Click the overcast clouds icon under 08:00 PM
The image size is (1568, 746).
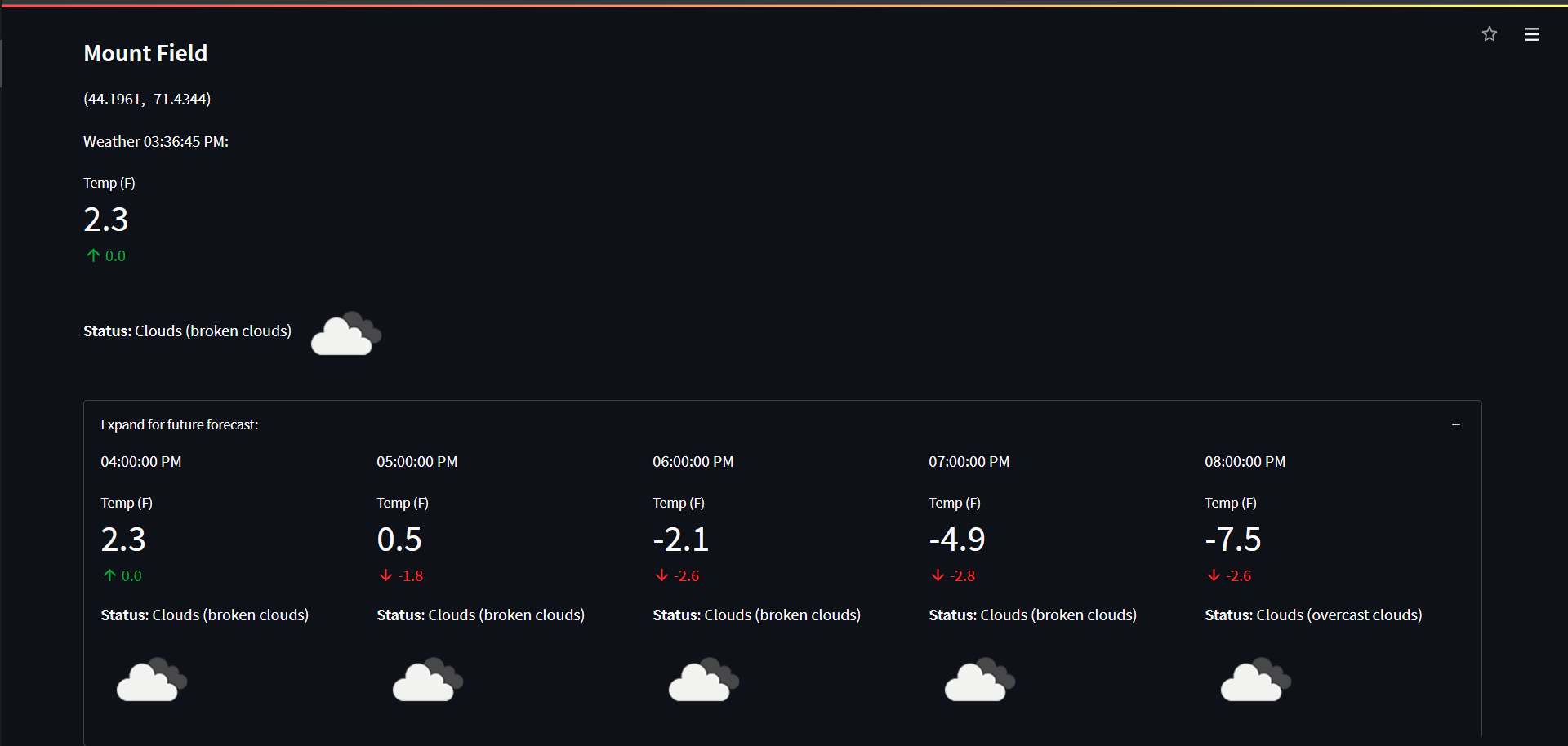[1255, 680]
